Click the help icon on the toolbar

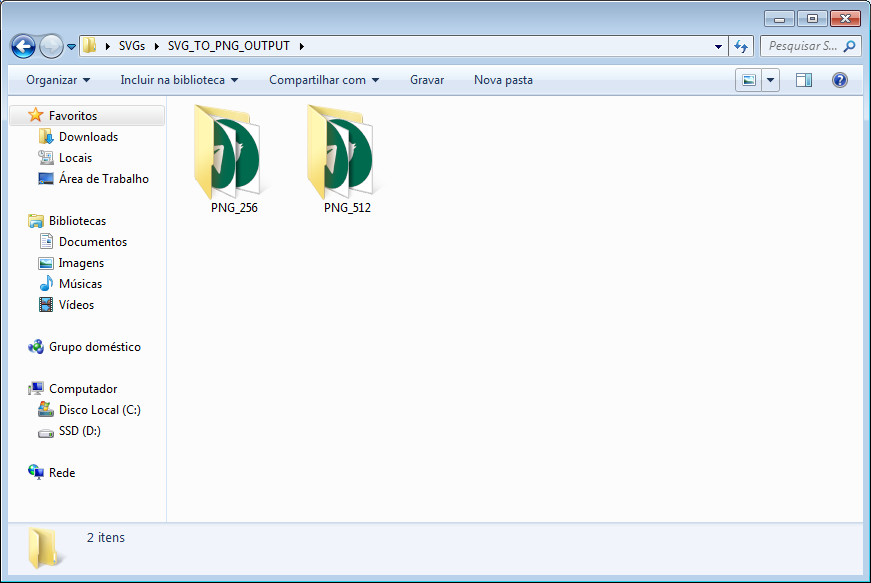[x=838, y=79]
